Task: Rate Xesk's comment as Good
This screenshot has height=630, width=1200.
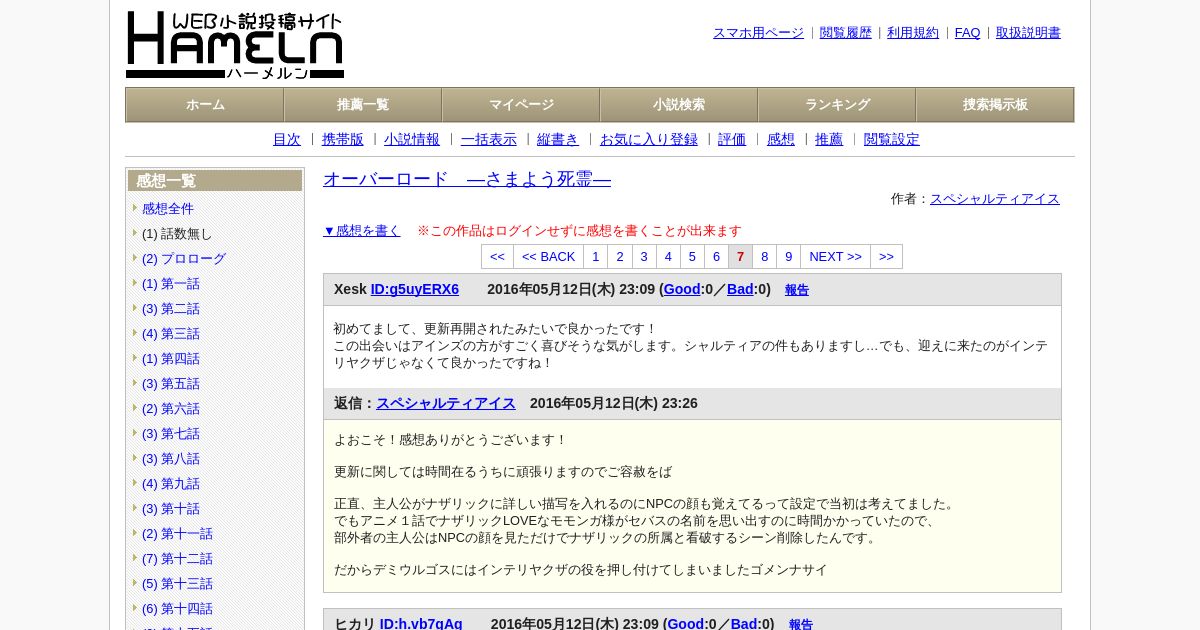Action: (x=682, y=290)
